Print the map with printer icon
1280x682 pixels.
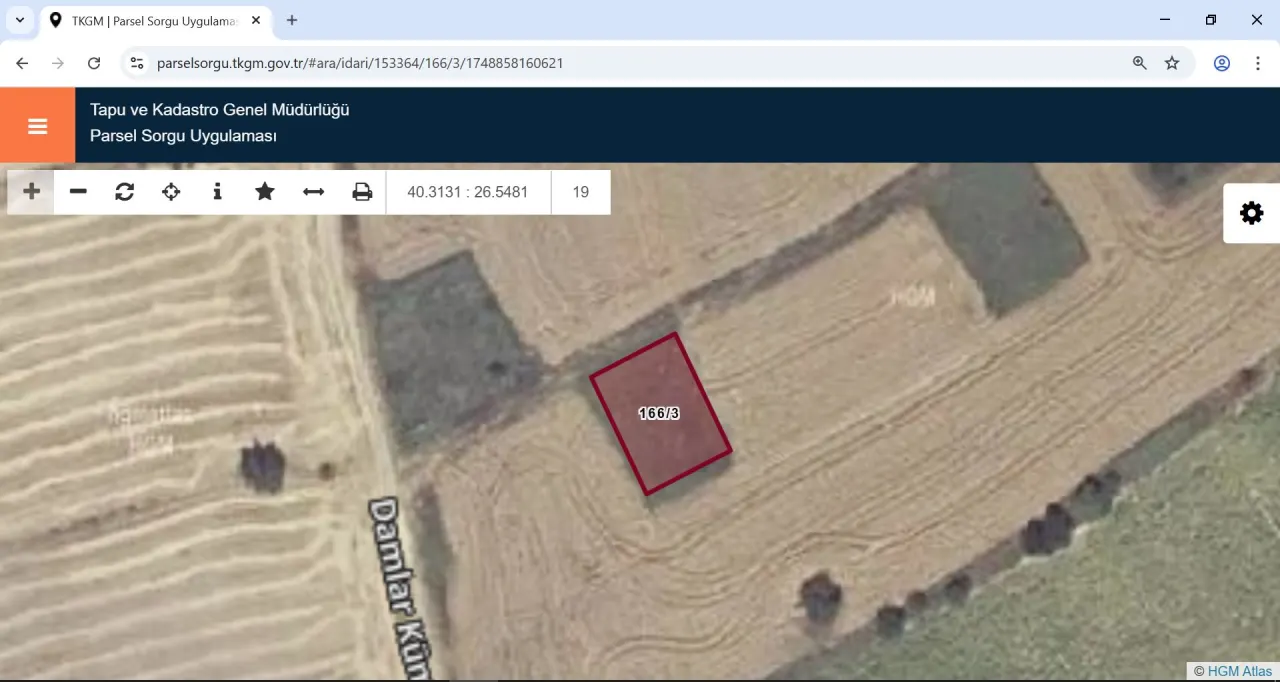coord(362,192)
